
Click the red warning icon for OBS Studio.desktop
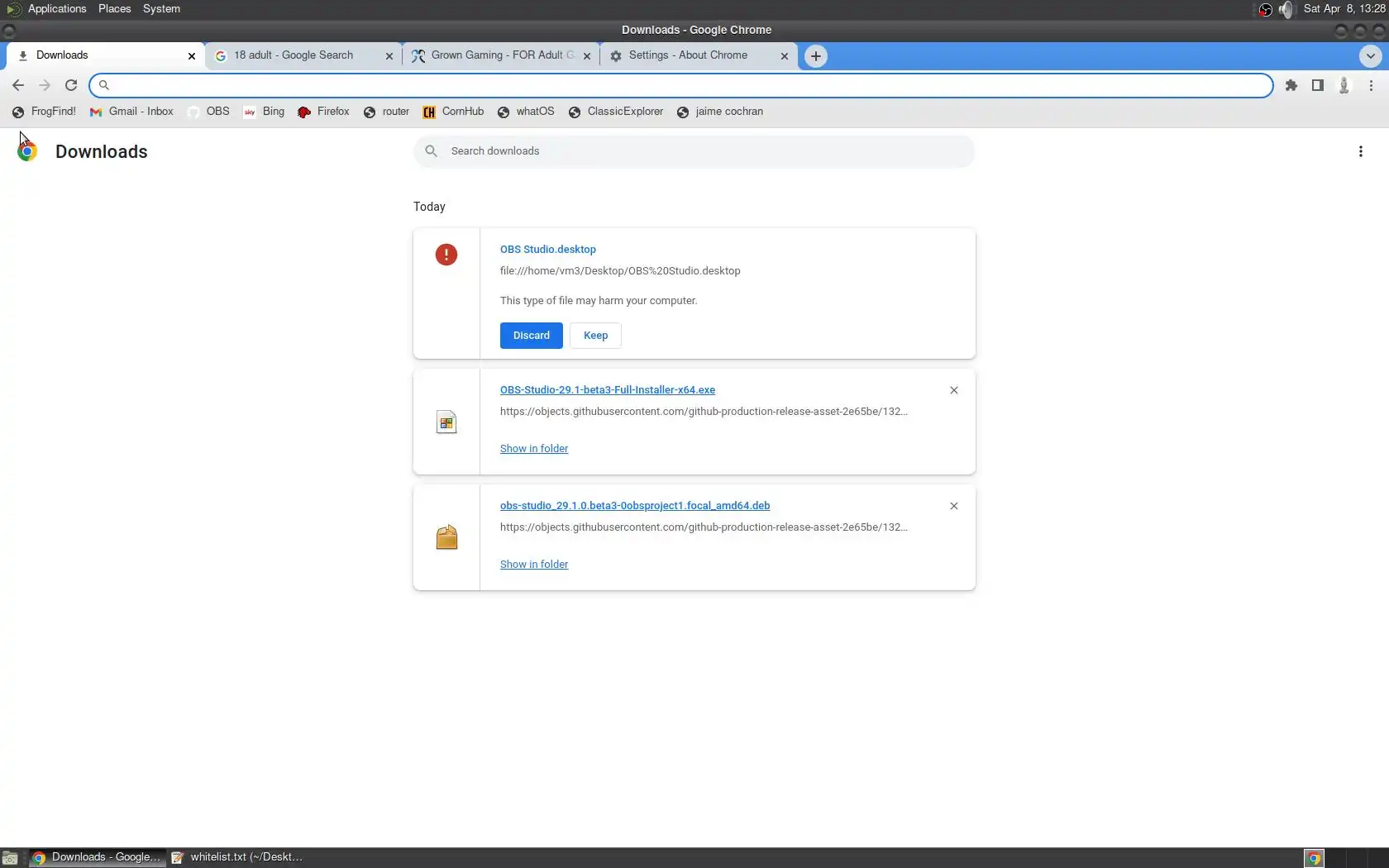[x=446, y=255]
